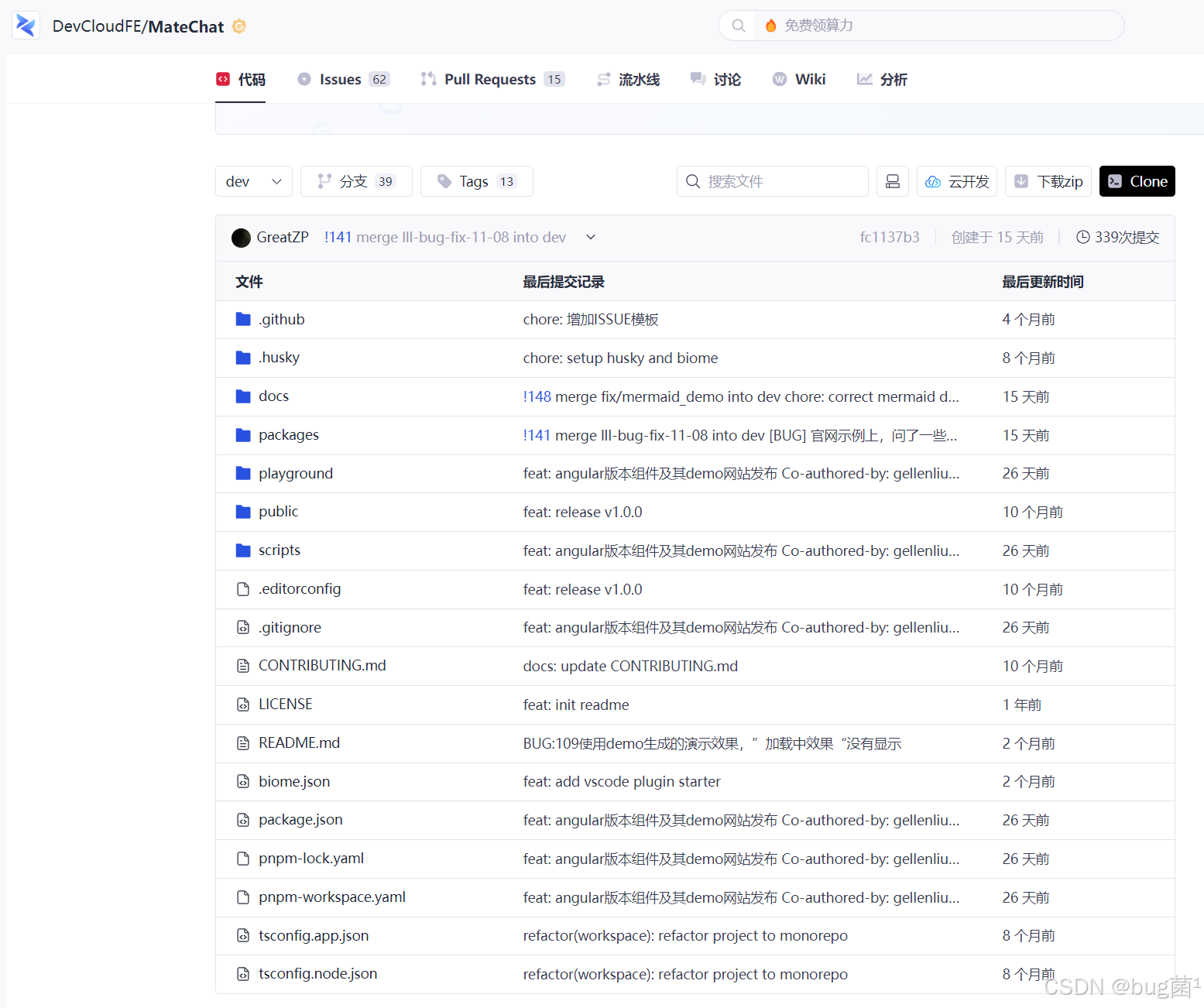1204x1008 pixels.
Task: Click the Clone button
Action: [x=1137, y=181]
